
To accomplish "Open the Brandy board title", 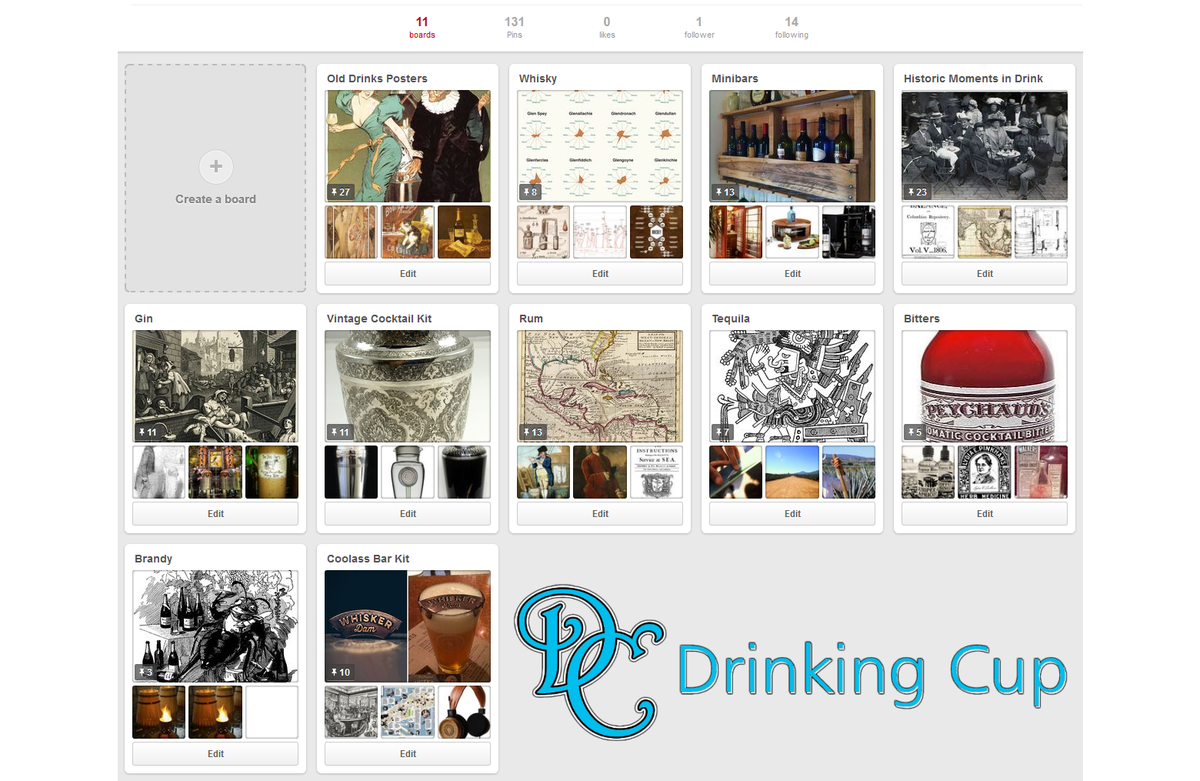I will [x=154, y=559].
